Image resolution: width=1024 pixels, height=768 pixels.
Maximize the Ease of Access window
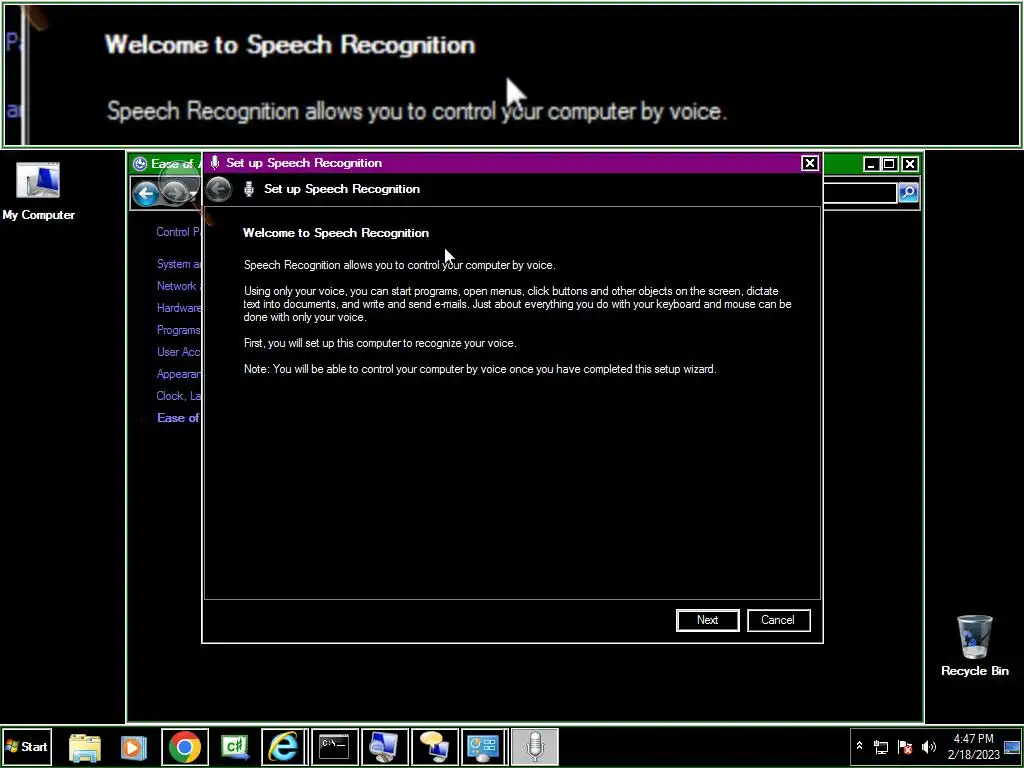(x=889, y=164)
